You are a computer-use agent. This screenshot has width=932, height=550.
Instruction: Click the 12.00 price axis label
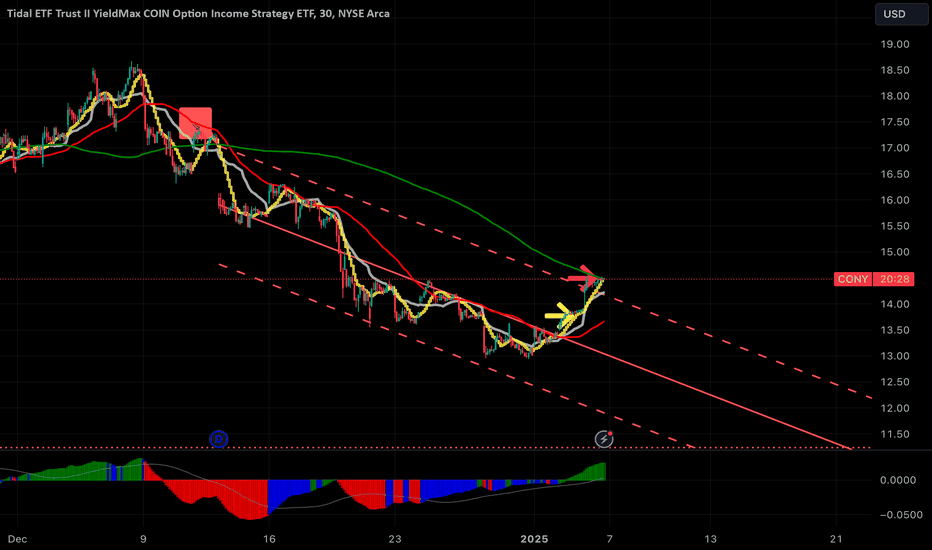coord(895,408)
